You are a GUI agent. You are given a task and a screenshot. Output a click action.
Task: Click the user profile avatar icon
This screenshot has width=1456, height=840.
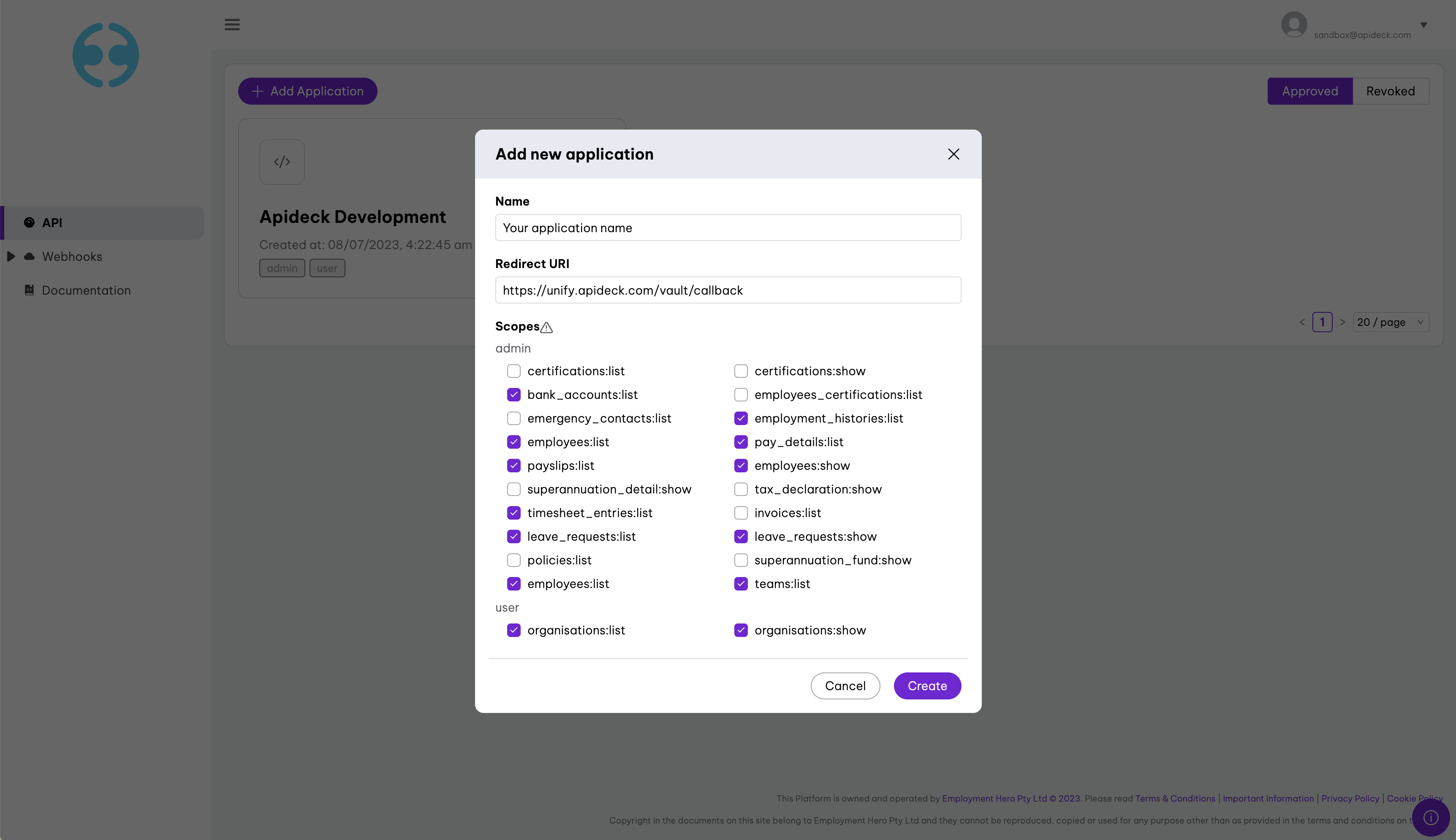[1294, 24]
